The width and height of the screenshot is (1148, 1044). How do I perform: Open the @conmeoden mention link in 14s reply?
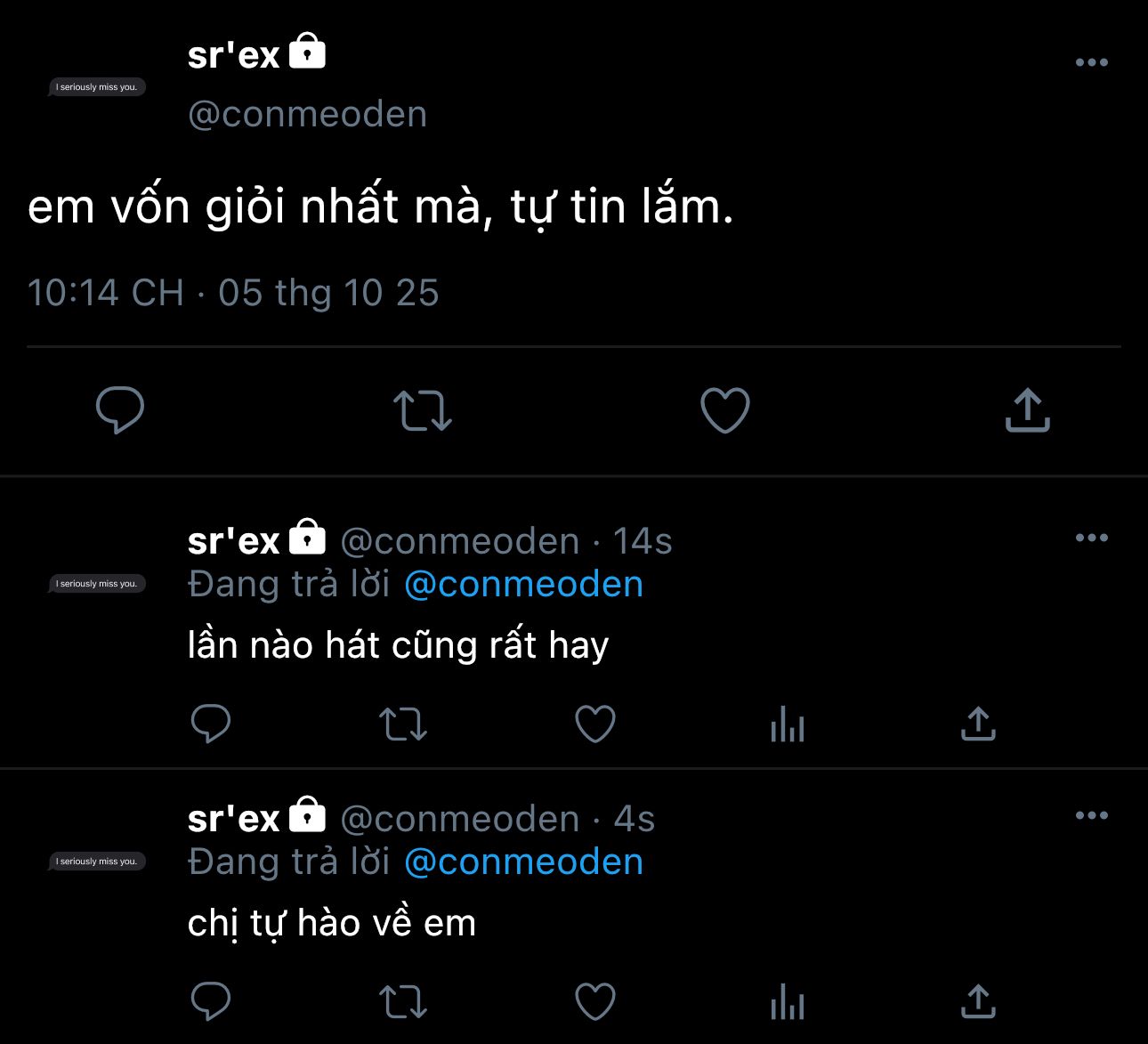tap(523, 585)
